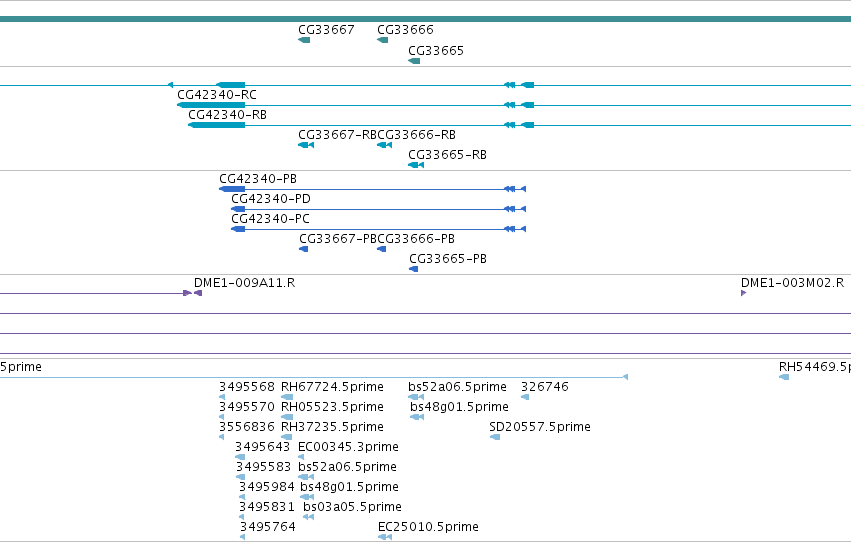Click the RH67724.5prime EST label
851x542 pixels.
tap(332, 387)
